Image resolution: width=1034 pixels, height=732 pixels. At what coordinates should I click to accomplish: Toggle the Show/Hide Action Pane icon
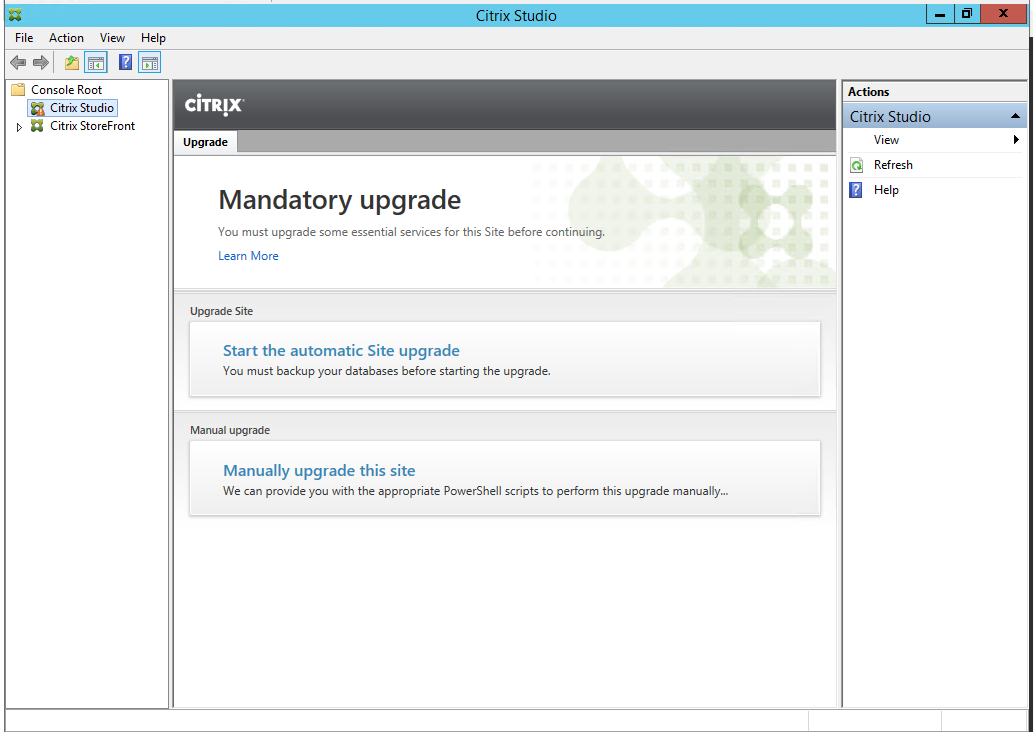(x=150, y=63)
